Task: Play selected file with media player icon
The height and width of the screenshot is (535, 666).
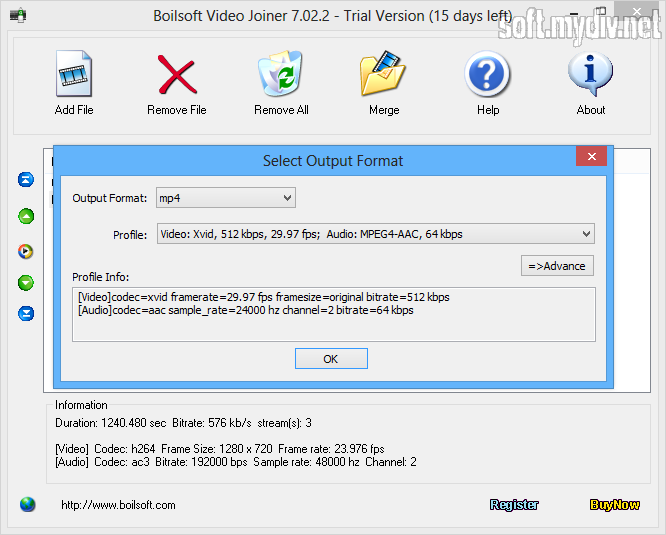Action: [x=25, y=251]
